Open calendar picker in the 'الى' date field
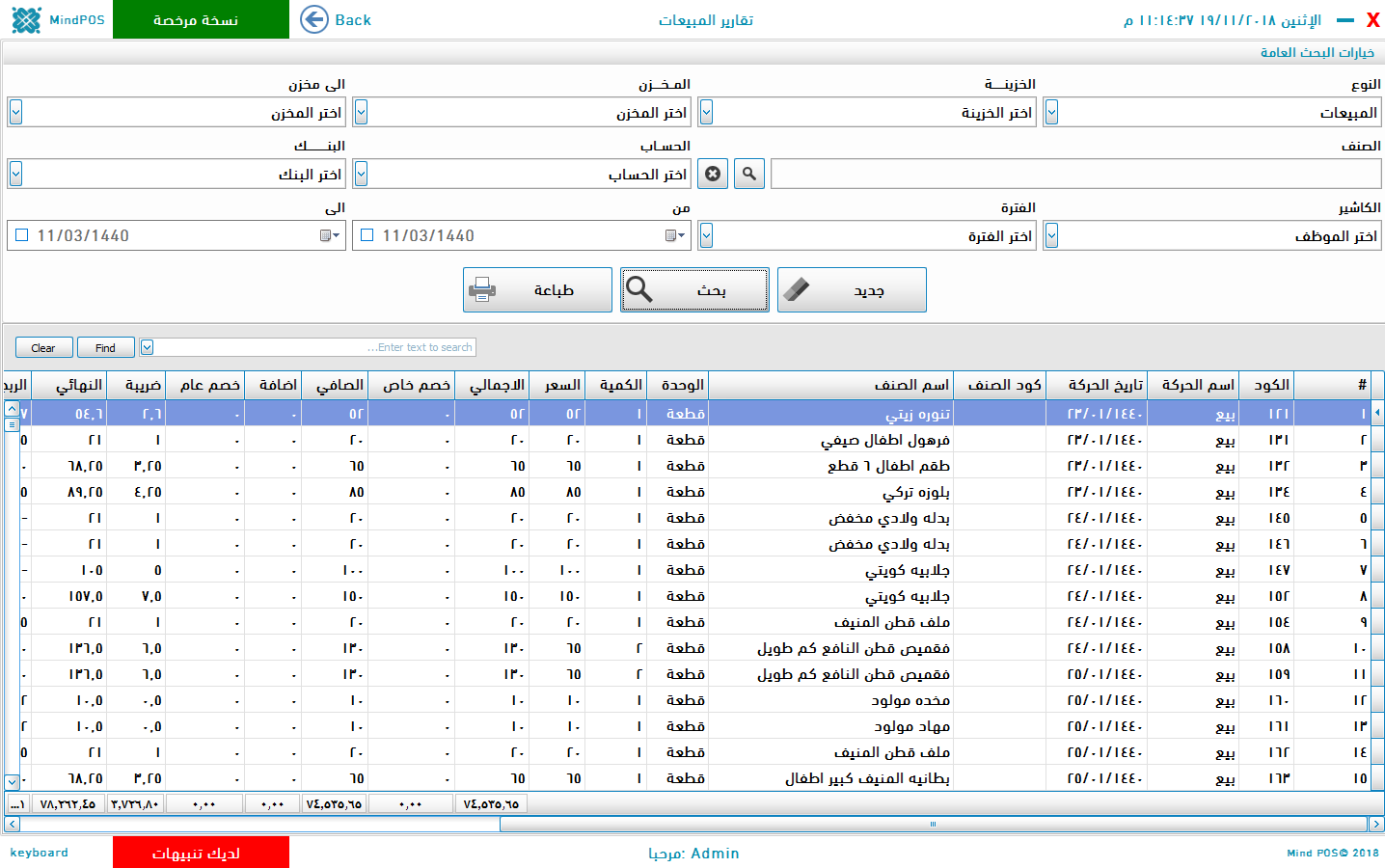The image size is (1385, 868). pyautogui.click(x=330, y=235)
